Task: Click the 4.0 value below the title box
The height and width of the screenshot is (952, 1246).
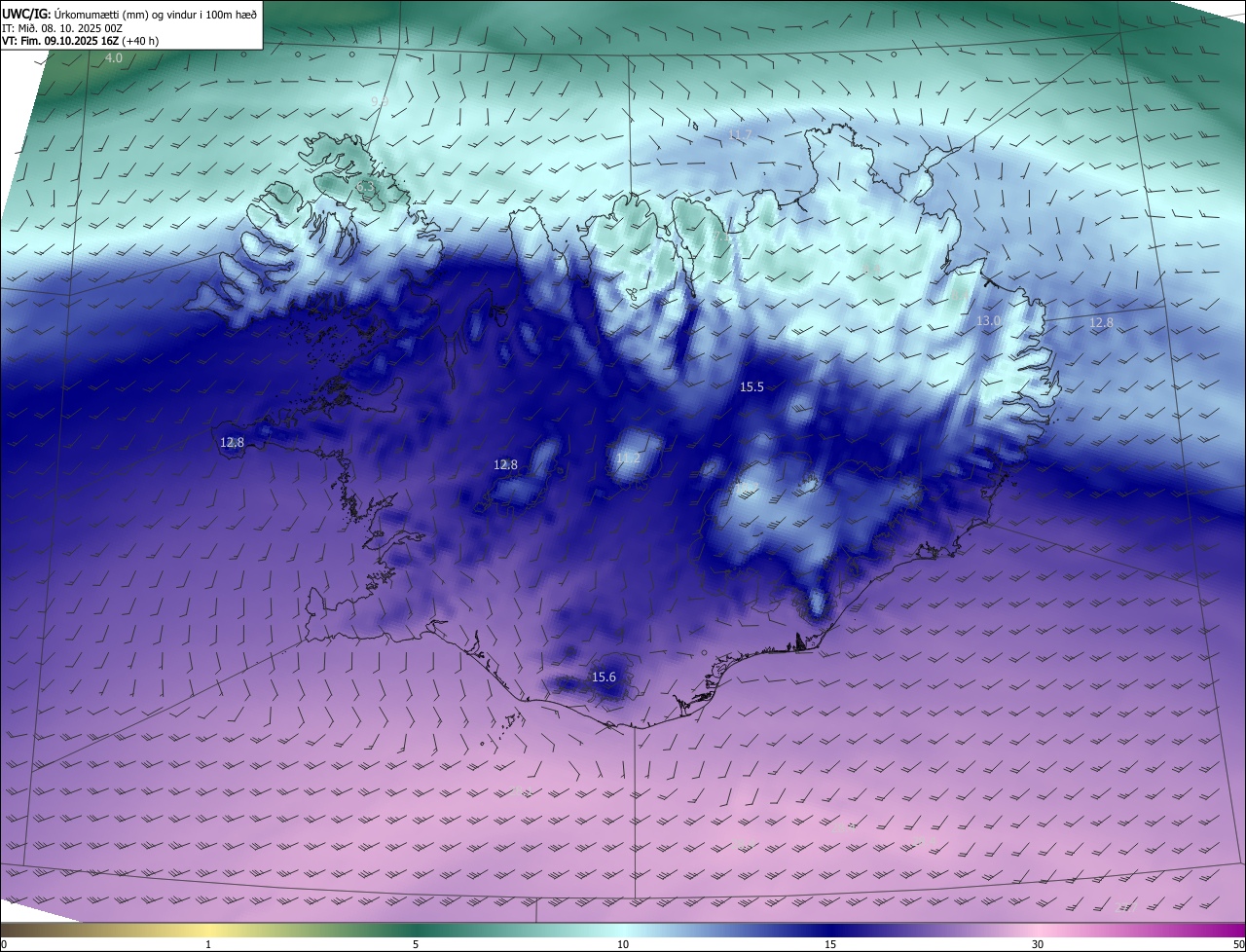Action: click(x=114, y=58)
